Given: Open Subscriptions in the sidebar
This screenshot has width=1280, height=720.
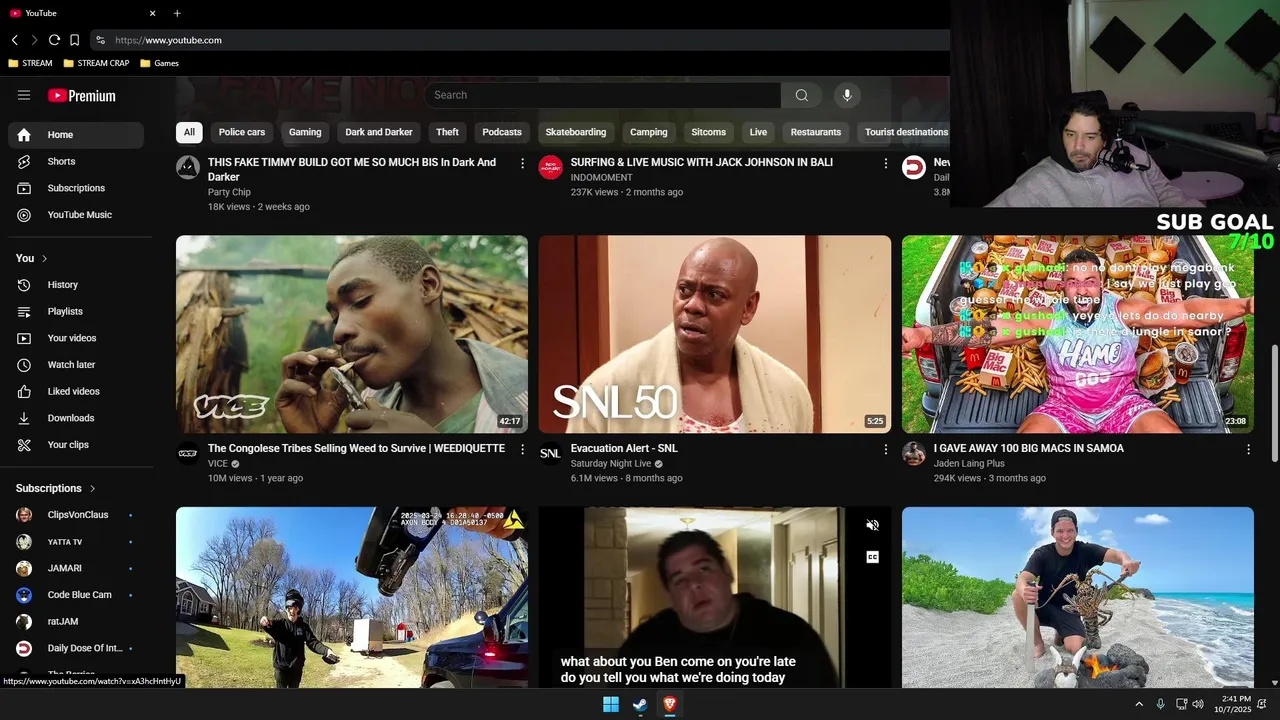Looking at the screenshot, I should (76, 188).
